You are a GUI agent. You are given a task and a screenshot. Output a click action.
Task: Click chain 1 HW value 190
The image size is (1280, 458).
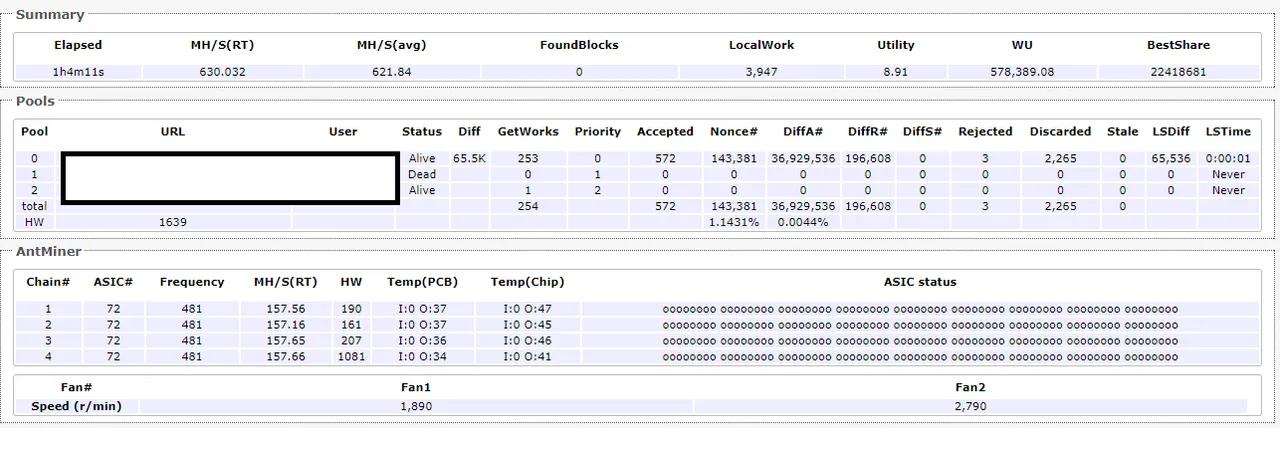351,309
